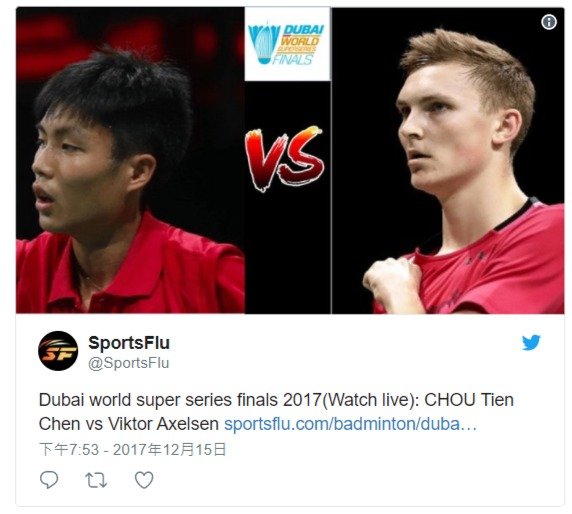Click the '(Watch live)' text in the tweet
572x514 pixels.
369,400
